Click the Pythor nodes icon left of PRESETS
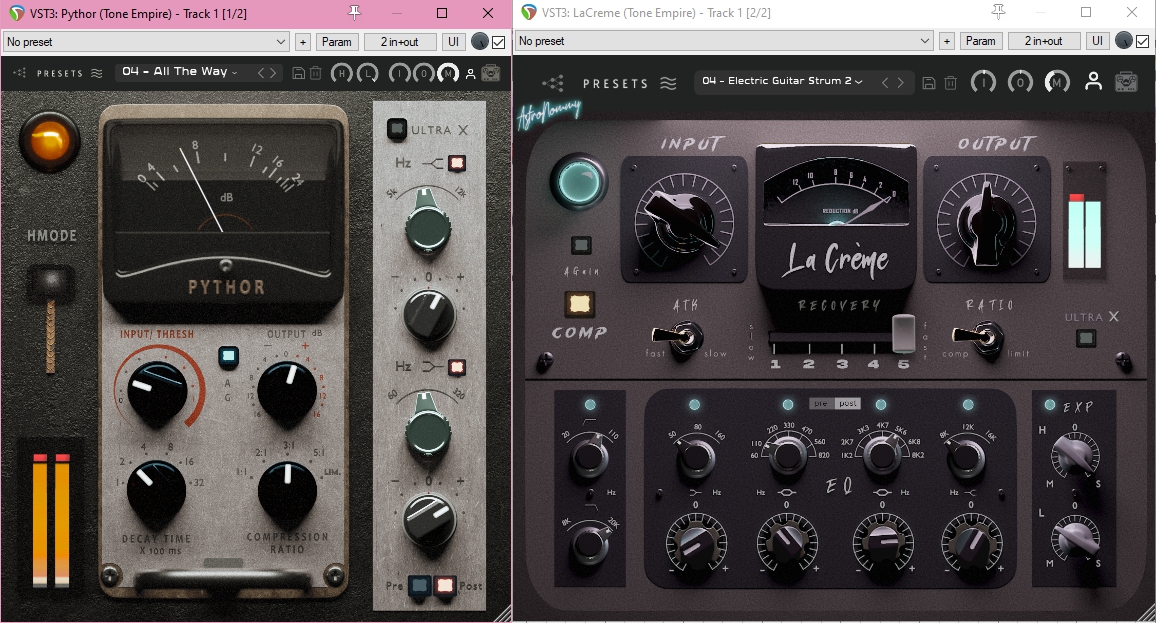The width and height of the screenshot is (1156, 623). click(20, 73)
